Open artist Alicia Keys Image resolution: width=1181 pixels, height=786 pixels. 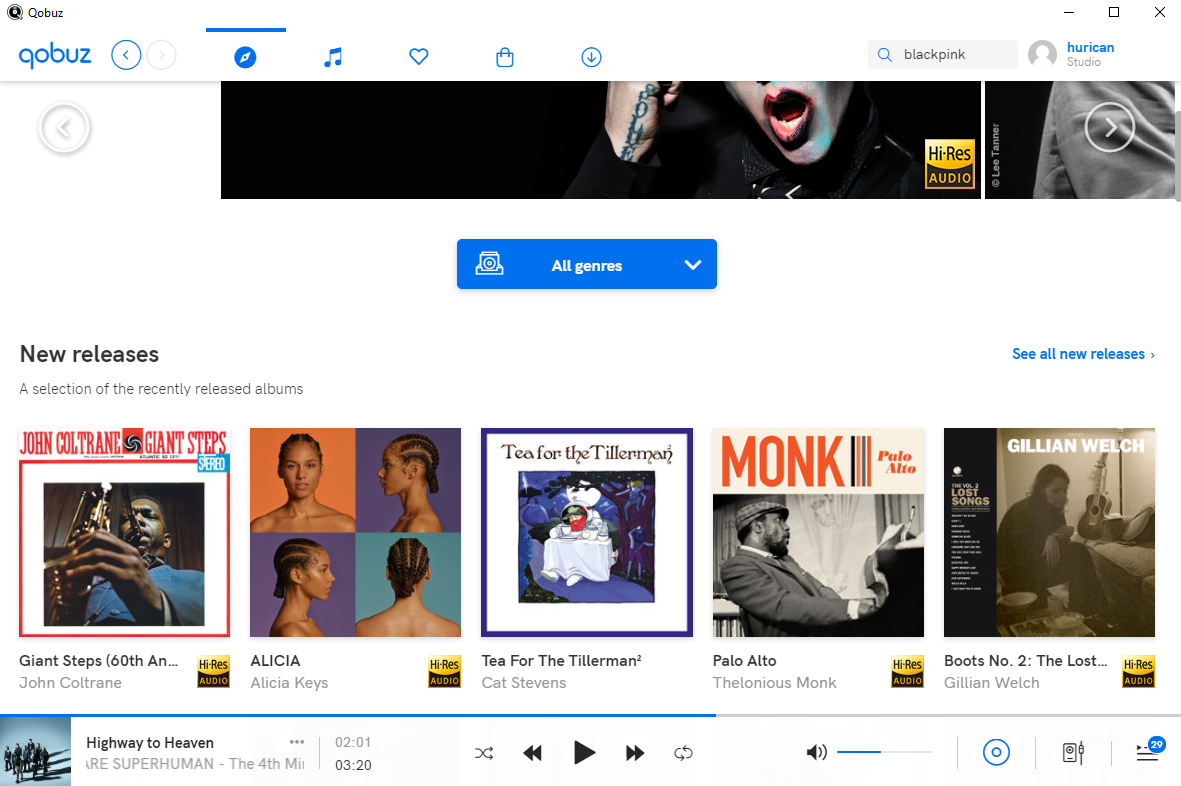[x=289, y=683]
